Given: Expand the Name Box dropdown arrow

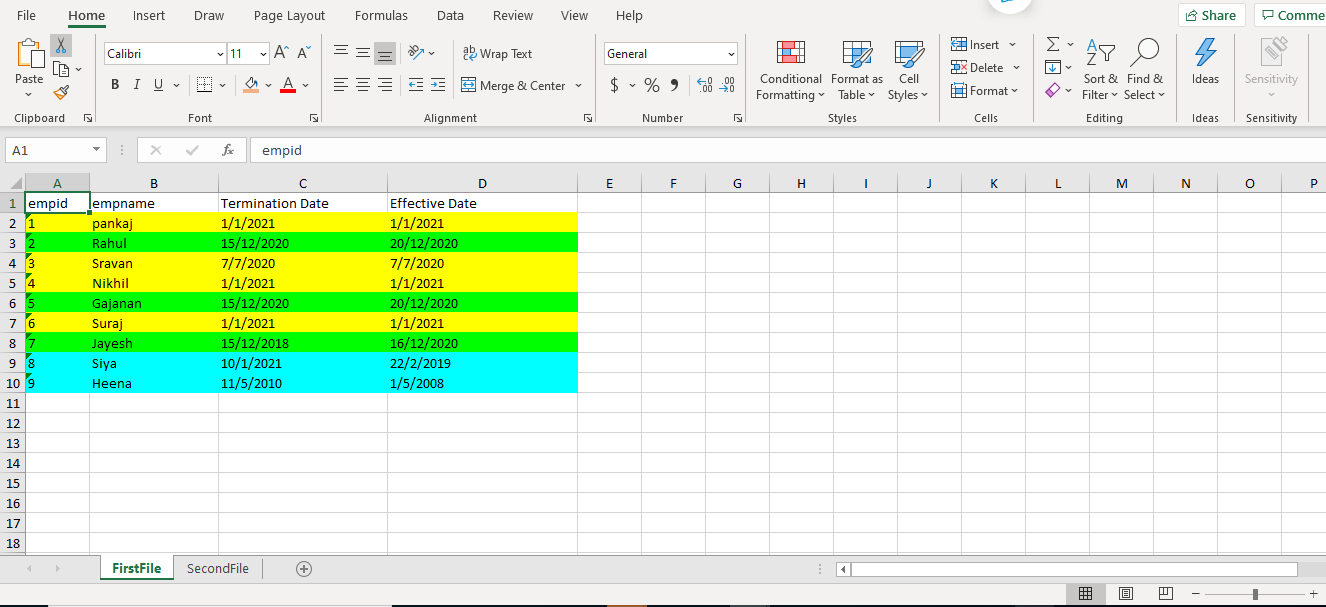Looking at the screenshot, I should (96, 150).
